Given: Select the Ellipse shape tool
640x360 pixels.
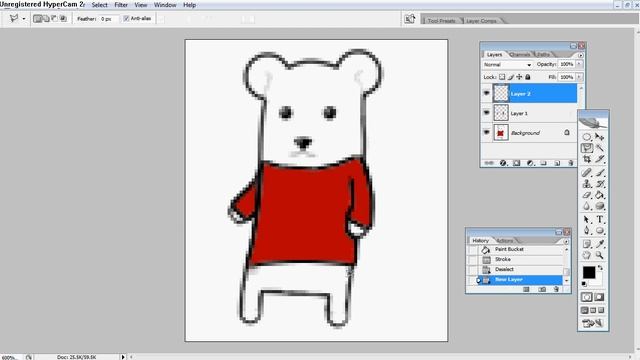Looking at the screenshot, I should (x=599, y=231).
